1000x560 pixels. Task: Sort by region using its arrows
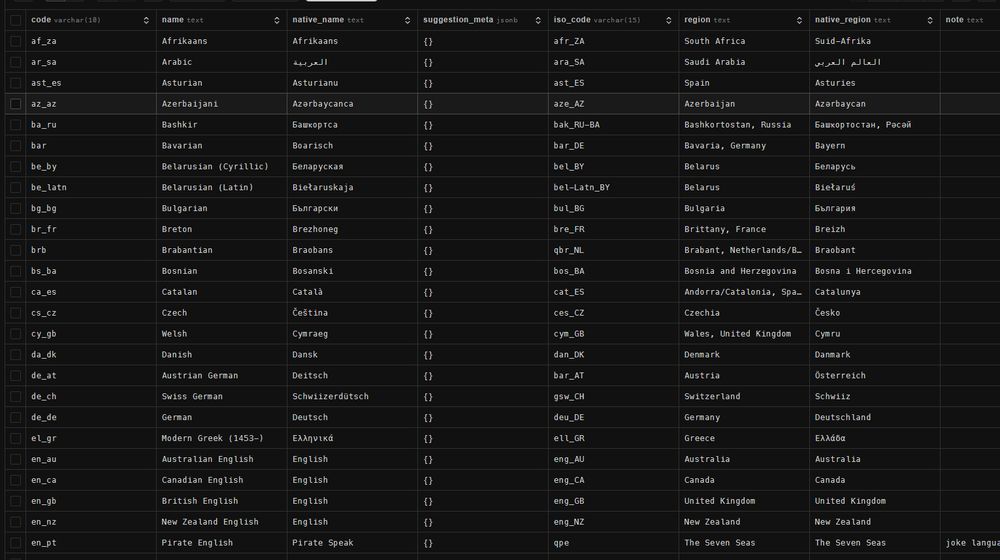[799, 20]
